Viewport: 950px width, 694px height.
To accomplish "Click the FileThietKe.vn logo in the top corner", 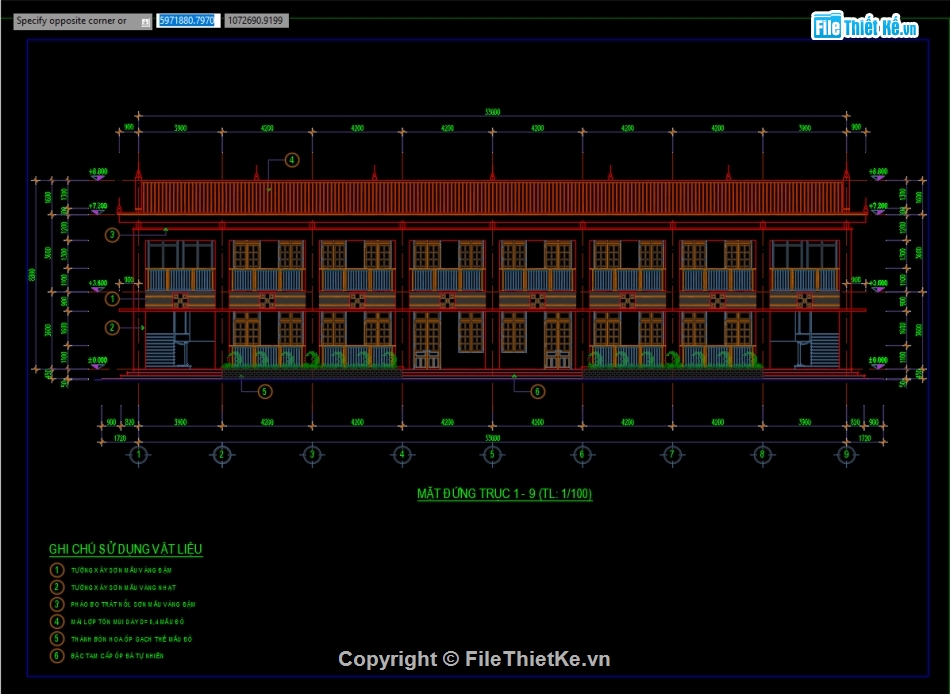I will click(866, 28).
